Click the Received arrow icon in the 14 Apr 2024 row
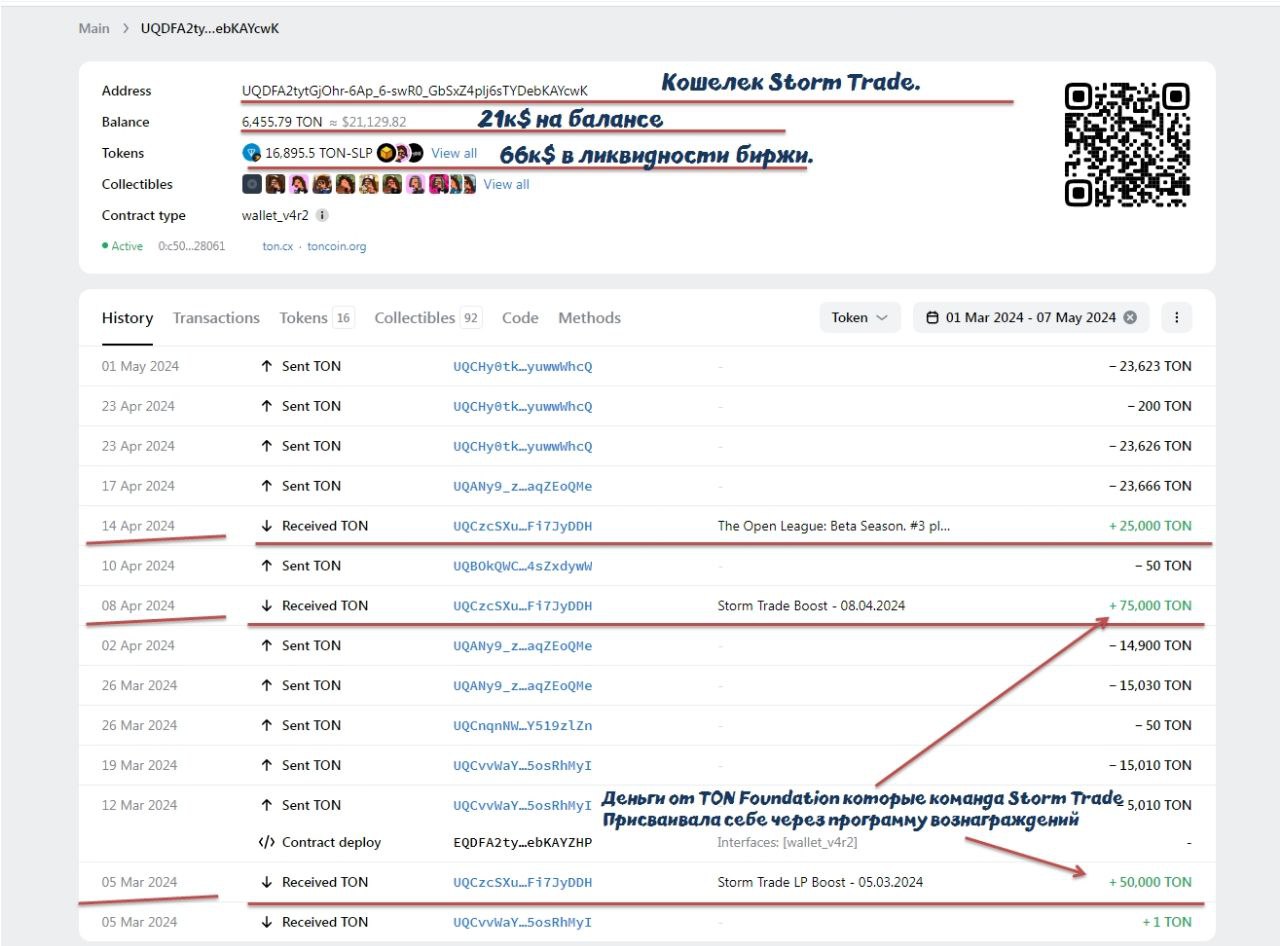This screenshot has width=1280, height=946. tap(266, 526)
